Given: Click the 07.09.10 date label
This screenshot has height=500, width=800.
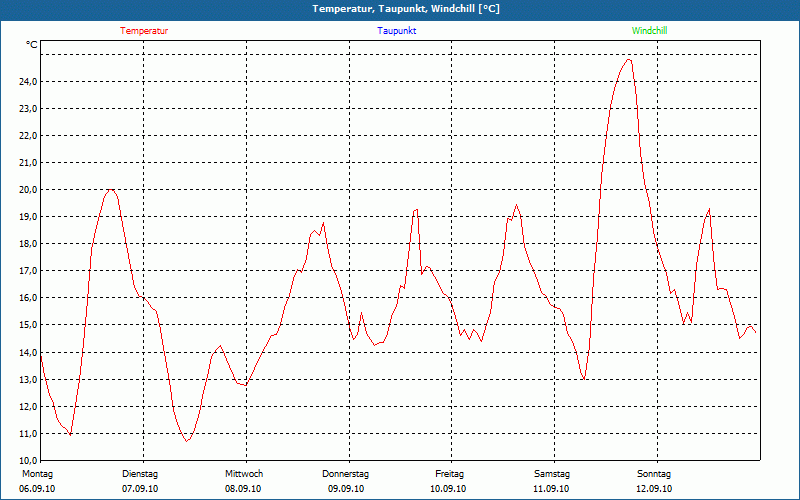Looking at the screenshot, I should point(140,489).
